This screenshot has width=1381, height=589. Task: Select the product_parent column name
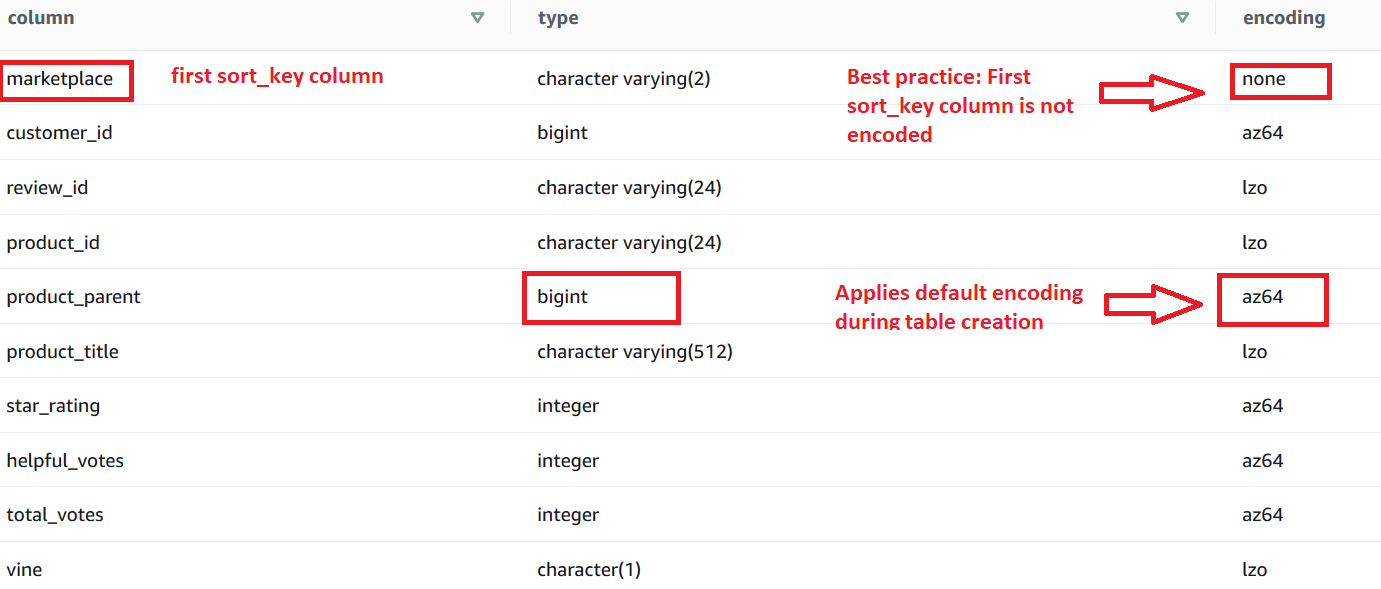(73, 297)
